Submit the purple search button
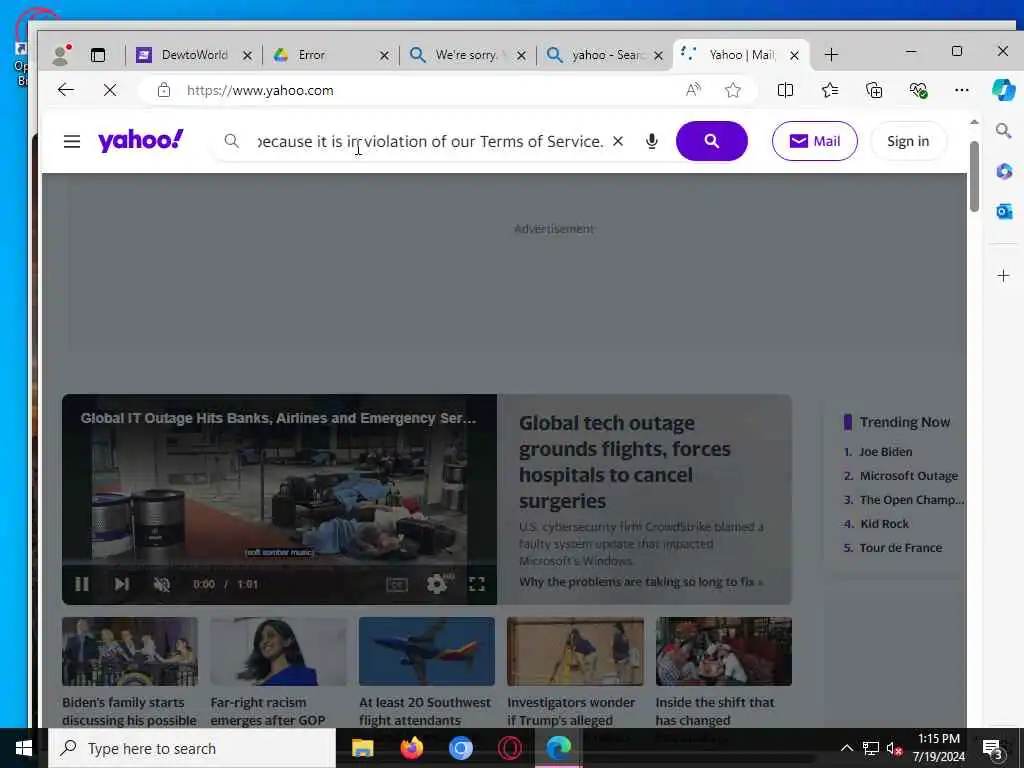This screenshot has height=768, width=1024. [x=711, y=141]
